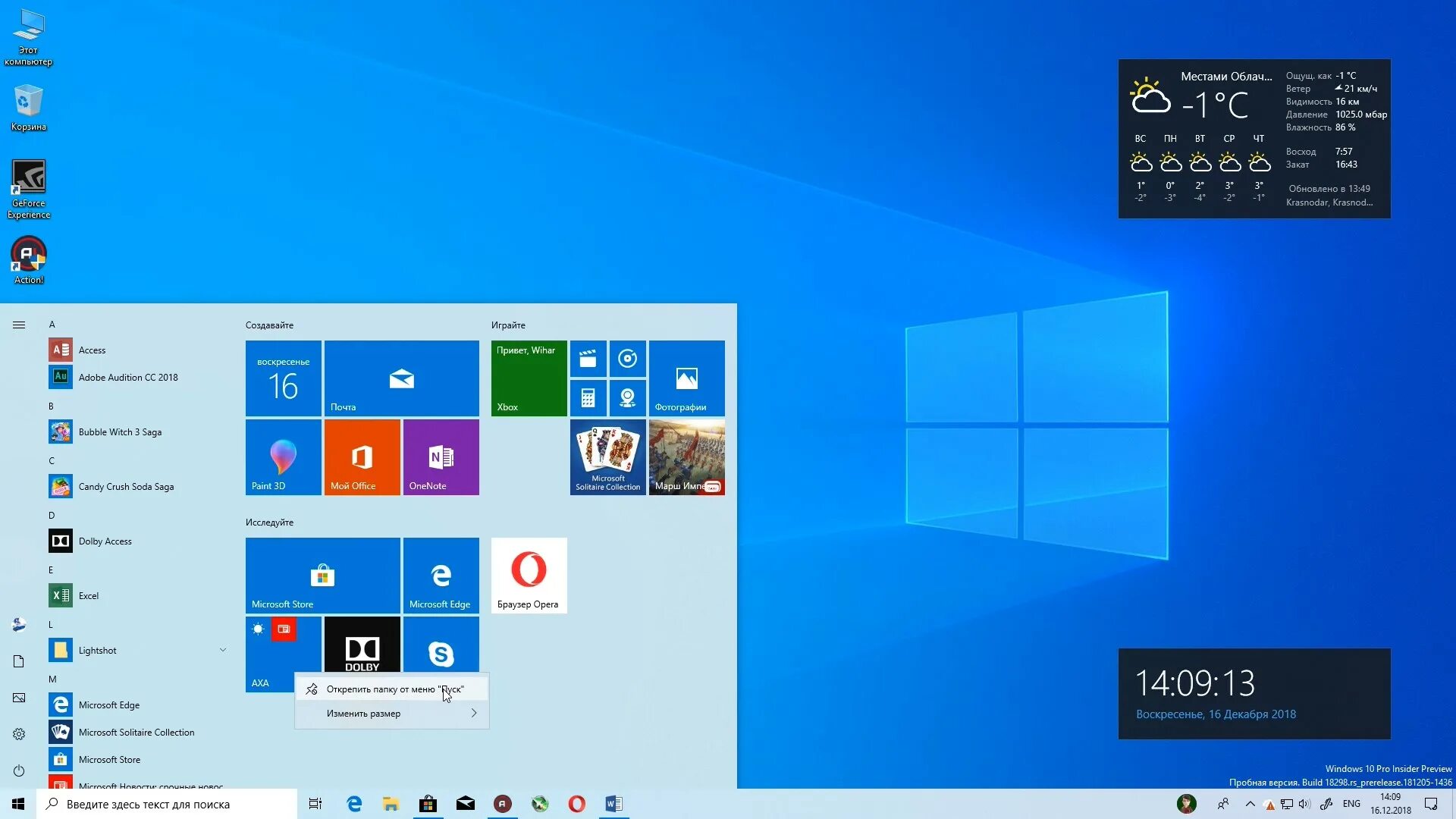Launch the Браузер Opera tile
The width and height of the screenshot is (1456, 819).
coord(529,575)
